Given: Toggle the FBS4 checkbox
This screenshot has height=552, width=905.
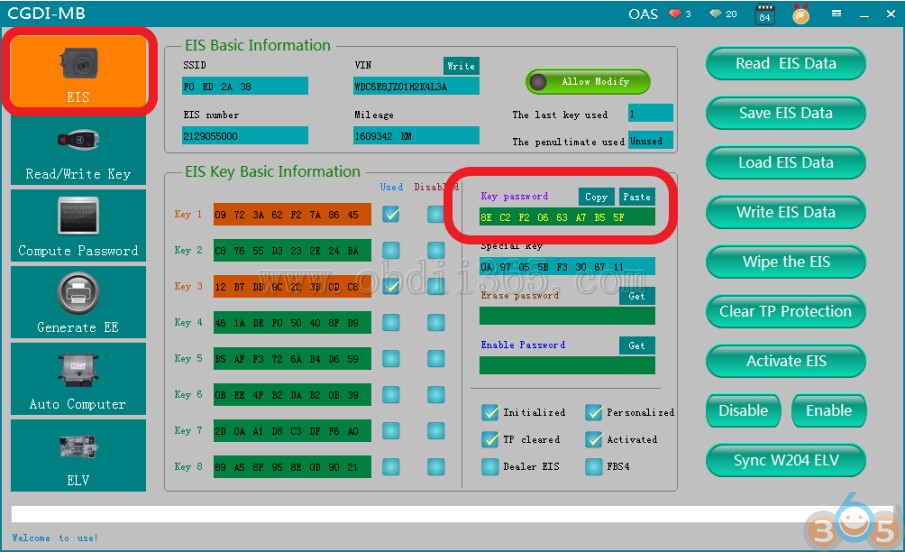Looking at the screenshot, I should 593,467.
